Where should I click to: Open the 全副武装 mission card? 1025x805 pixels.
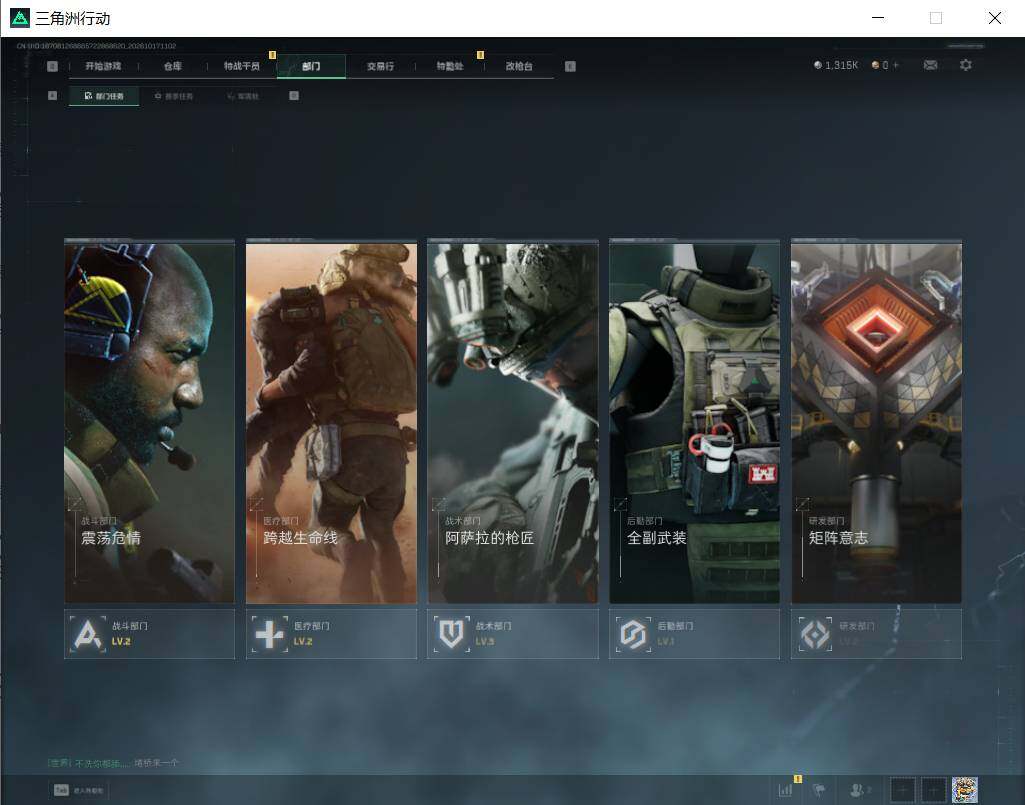(x=695, y=421)
